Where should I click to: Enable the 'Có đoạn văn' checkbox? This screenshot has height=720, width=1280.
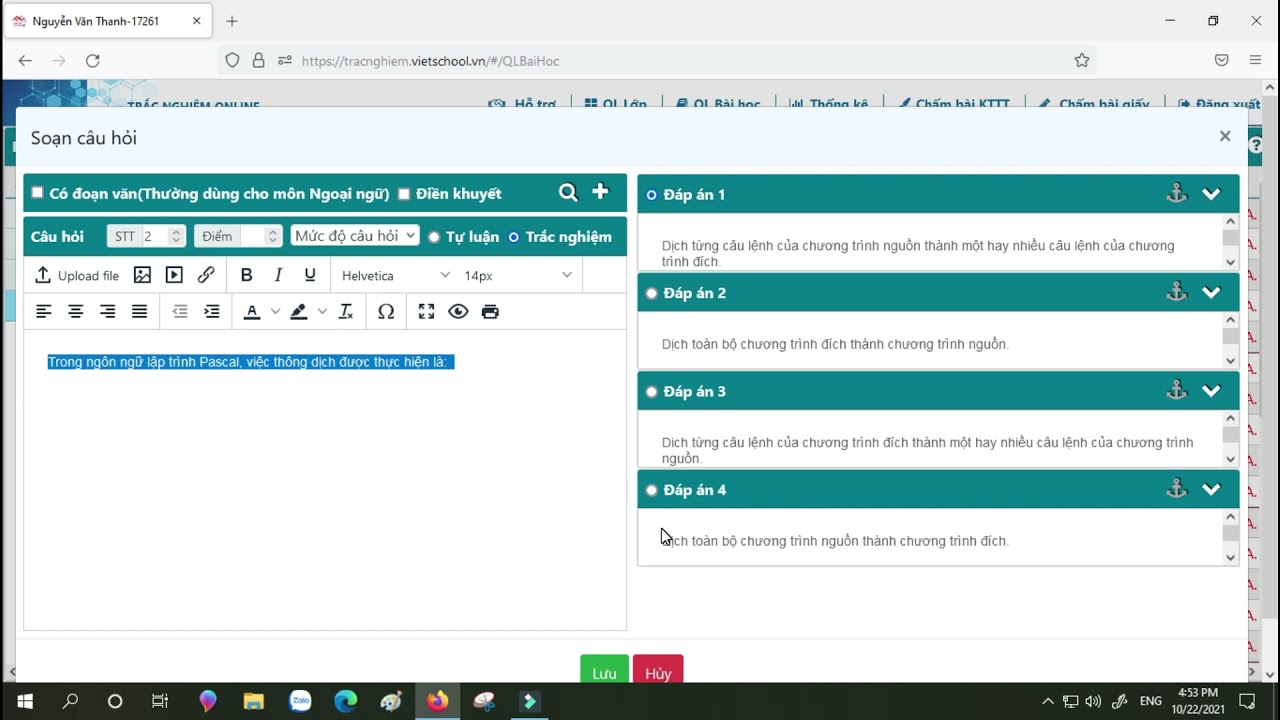(38, 193)
